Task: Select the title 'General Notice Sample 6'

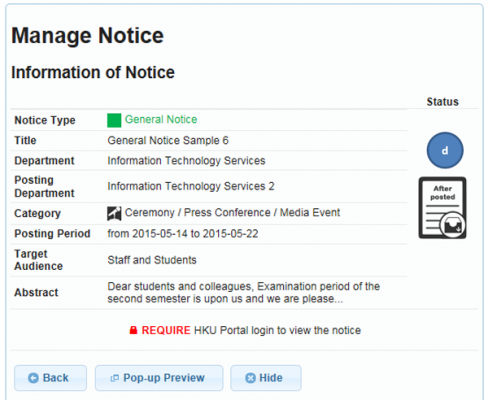Action: tap(168, 140)
